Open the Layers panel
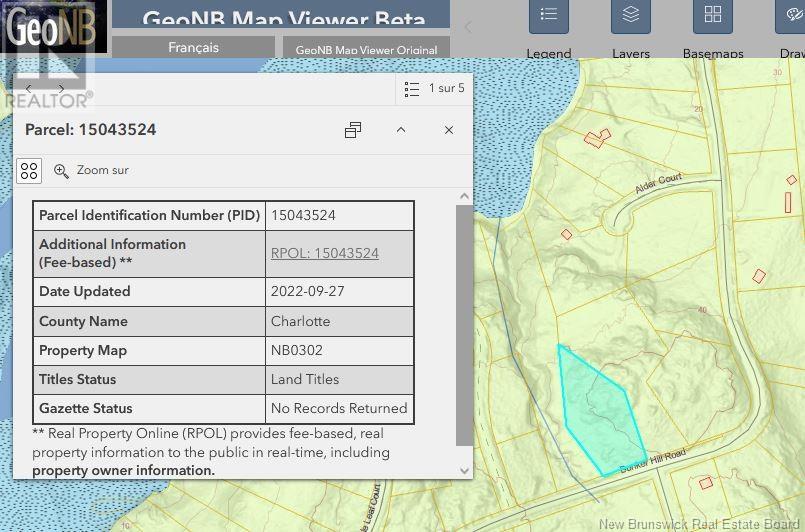The height and width of the screenshot is (532, 805). [630, 16]
